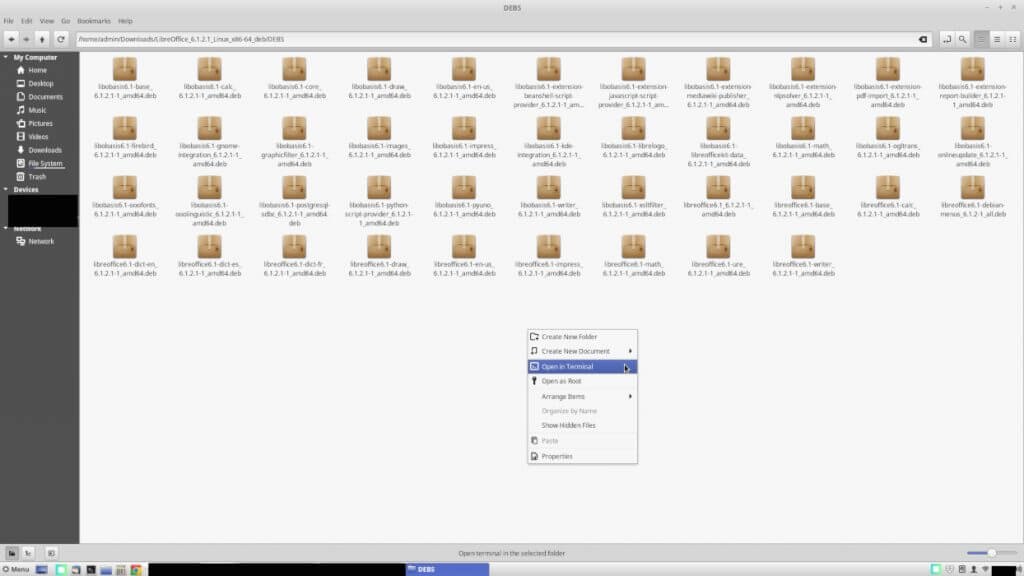Open the Bookmarks menu
Viewport: 1024px width, 576px height.
pos(92,20)
